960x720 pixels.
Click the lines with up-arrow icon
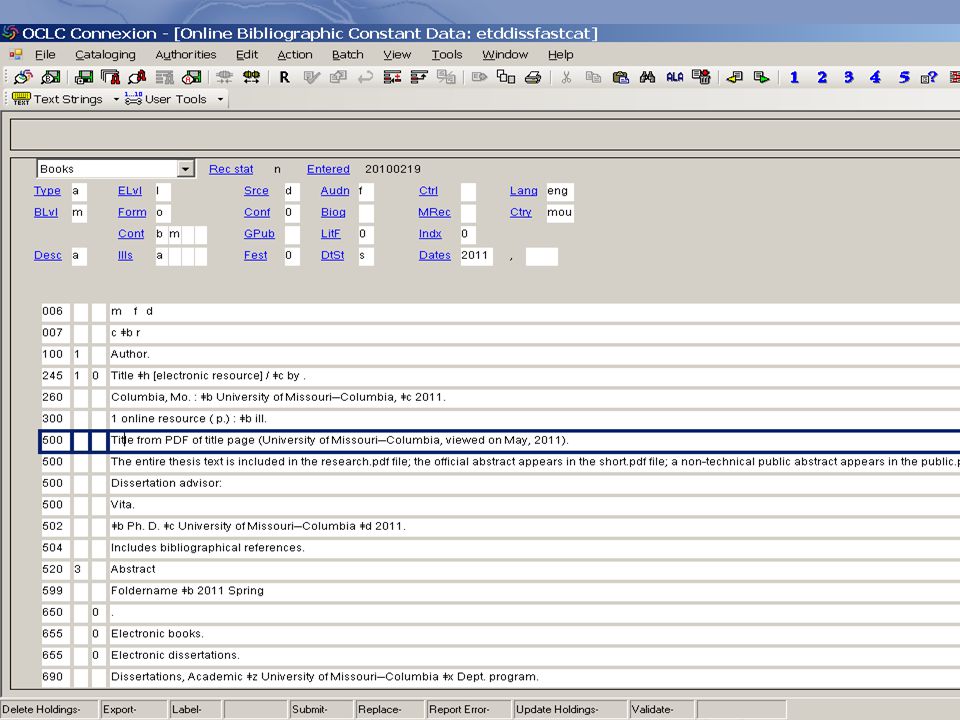[419, 77]
